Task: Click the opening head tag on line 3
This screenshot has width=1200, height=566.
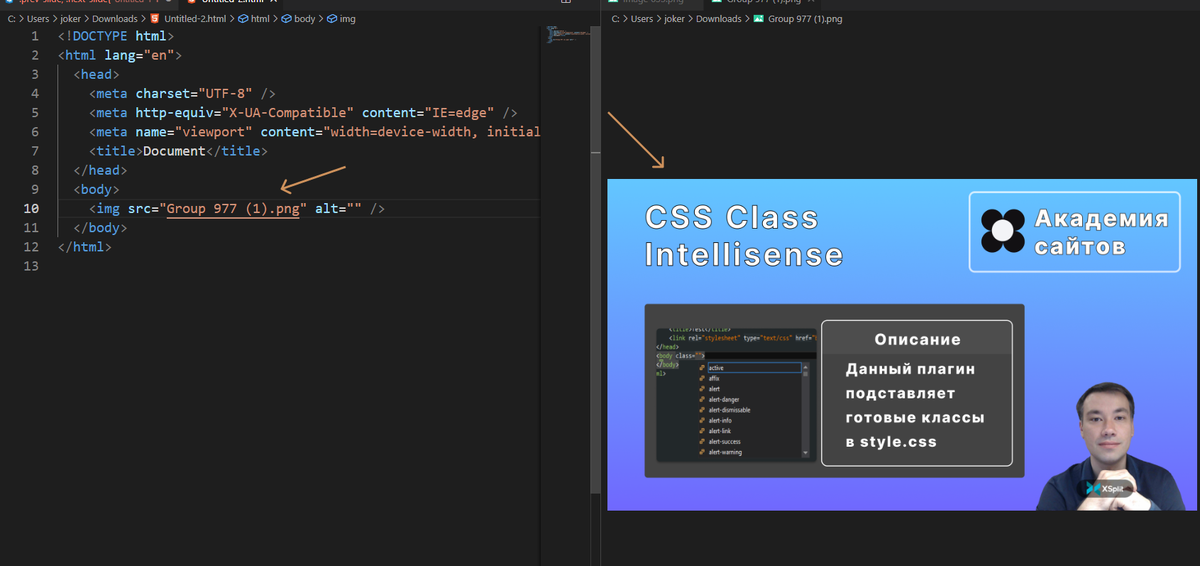Action: coord(96,74)
